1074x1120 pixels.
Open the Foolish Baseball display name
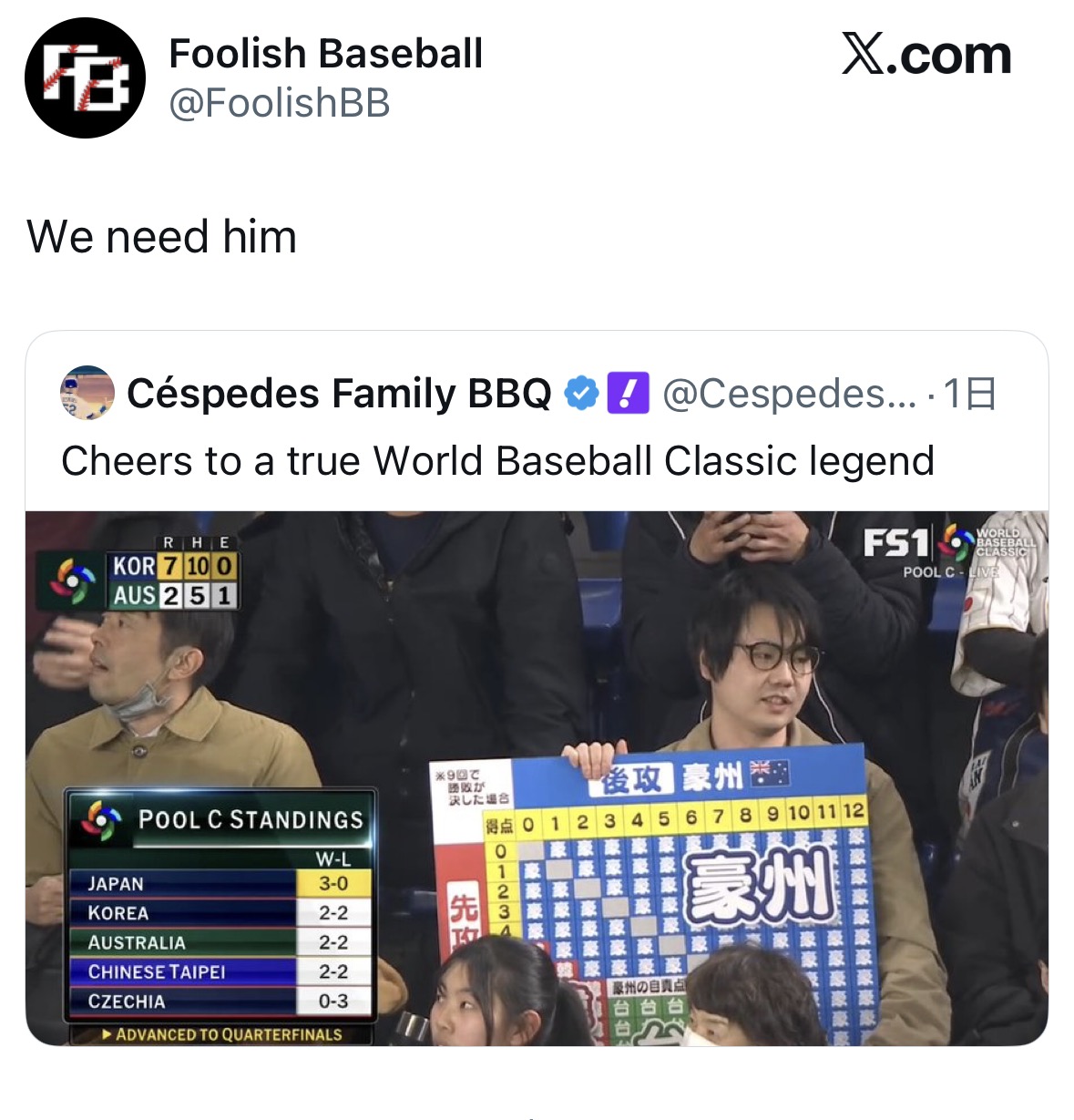[325, 54]
